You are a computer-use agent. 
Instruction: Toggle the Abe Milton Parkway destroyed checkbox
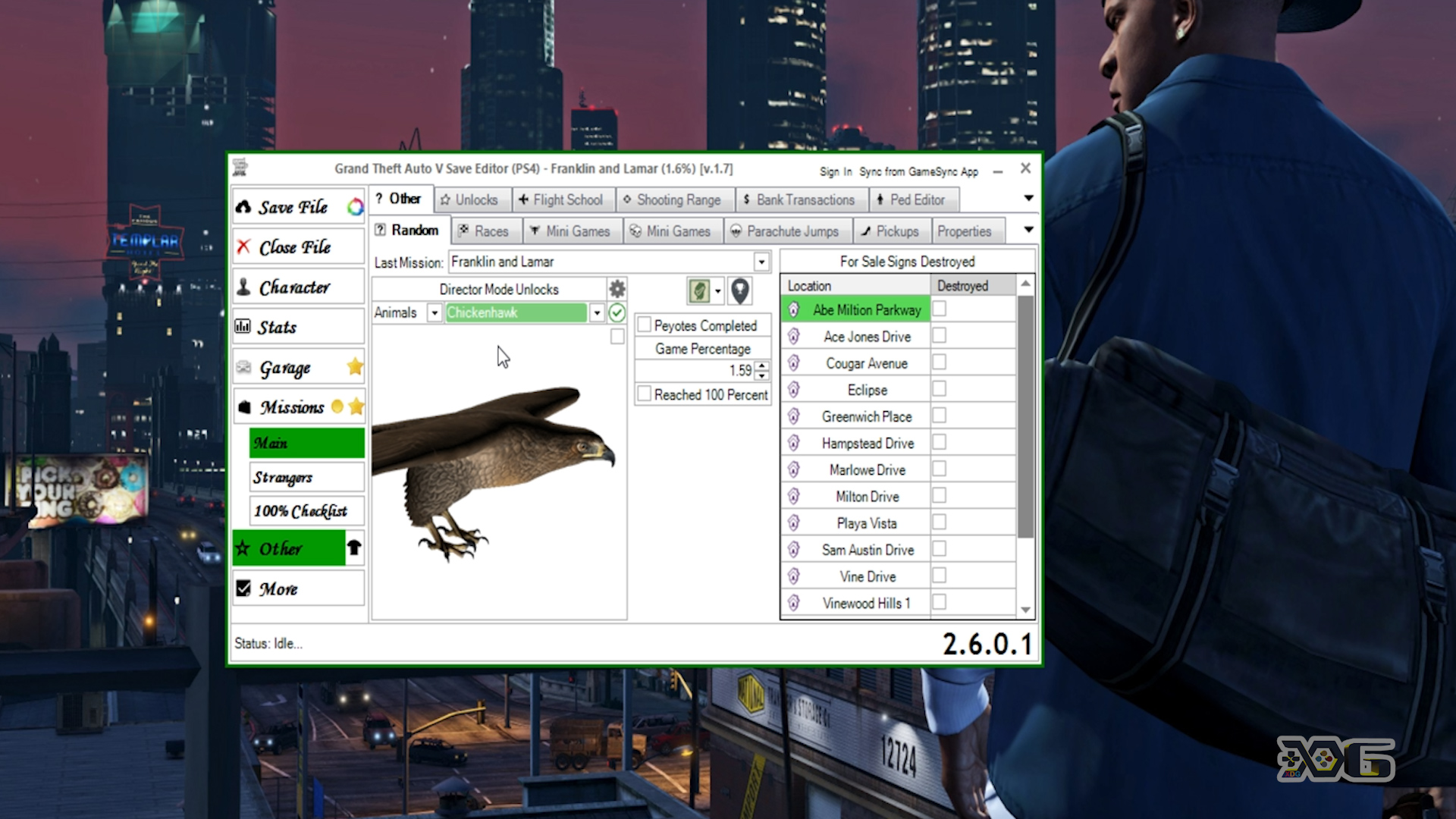pyautogui.click(x=938, y=309)
